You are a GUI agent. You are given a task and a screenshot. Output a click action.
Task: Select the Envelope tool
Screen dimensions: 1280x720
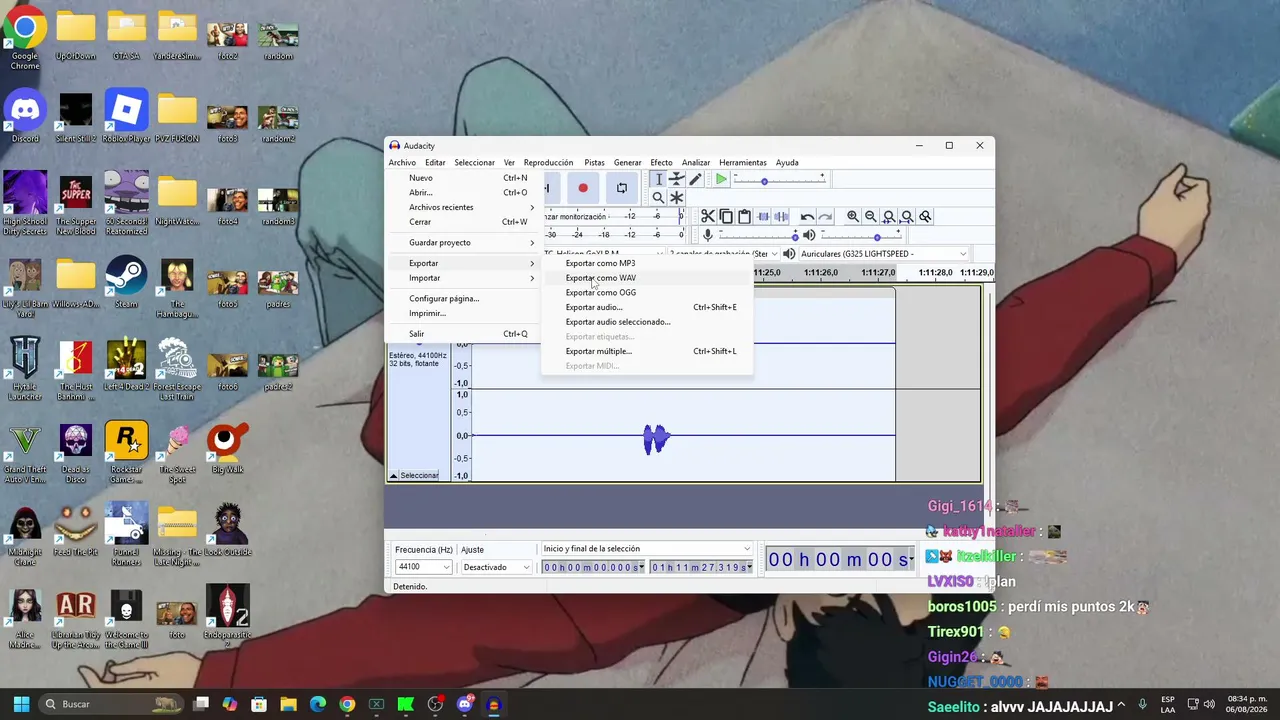(677, 179)
